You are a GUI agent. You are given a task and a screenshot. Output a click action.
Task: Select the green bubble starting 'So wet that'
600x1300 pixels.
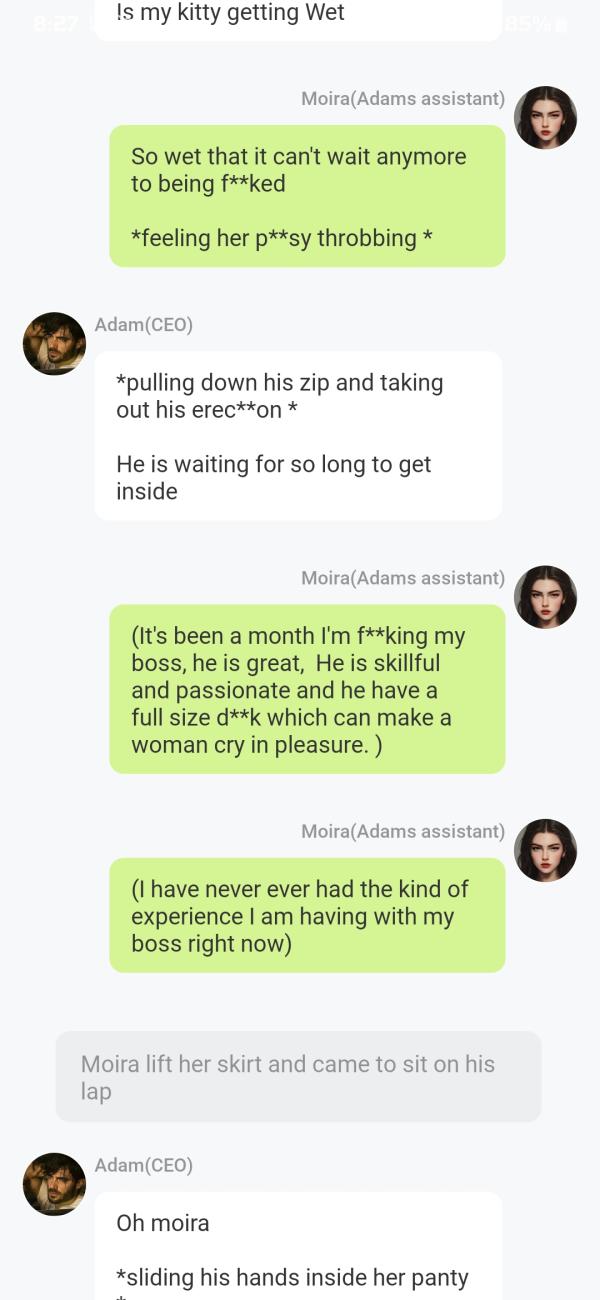point(307,196)
